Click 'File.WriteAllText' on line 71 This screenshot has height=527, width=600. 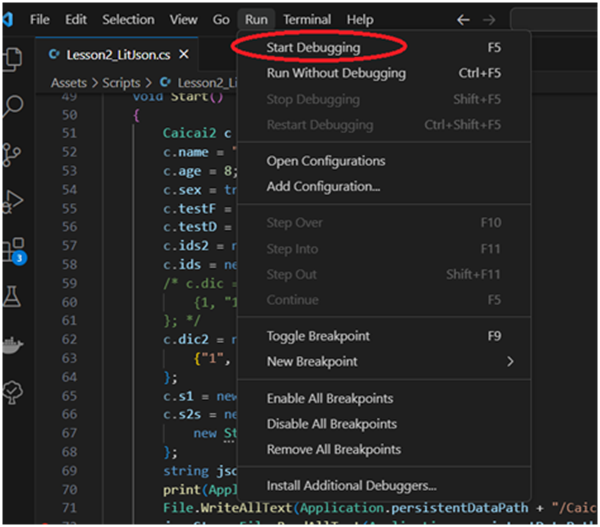coord(227,508)
